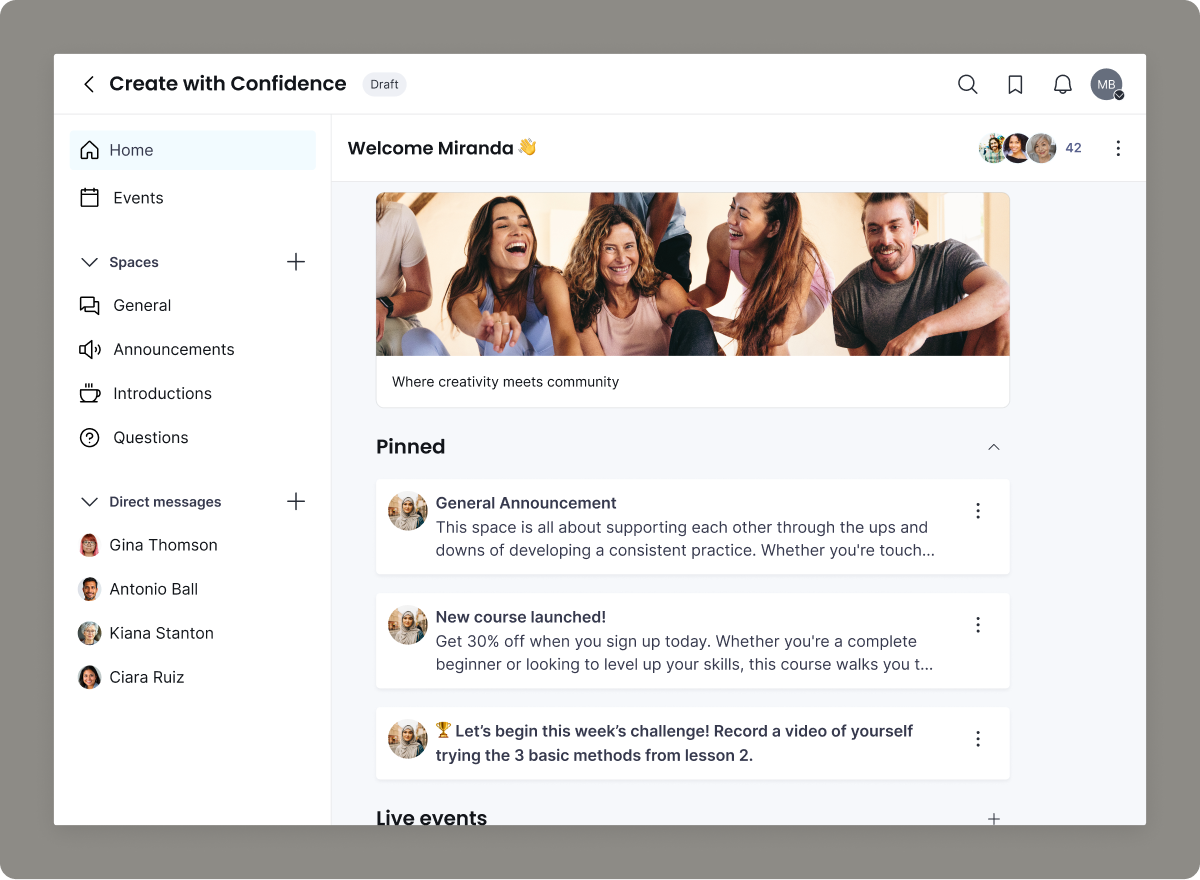Open options menu for General Announcement post
This screenshot has width=1200, height=880.
(x=978, y=511)
